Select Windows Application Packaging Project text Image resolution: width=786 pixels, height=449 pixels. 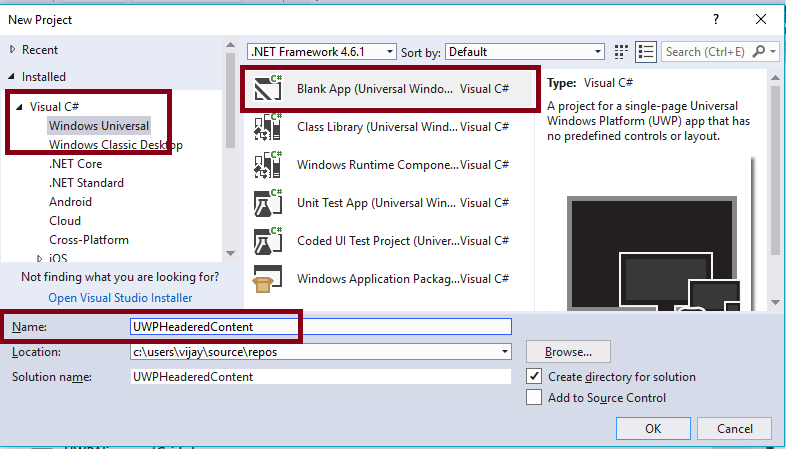click(x=378, y=279)
